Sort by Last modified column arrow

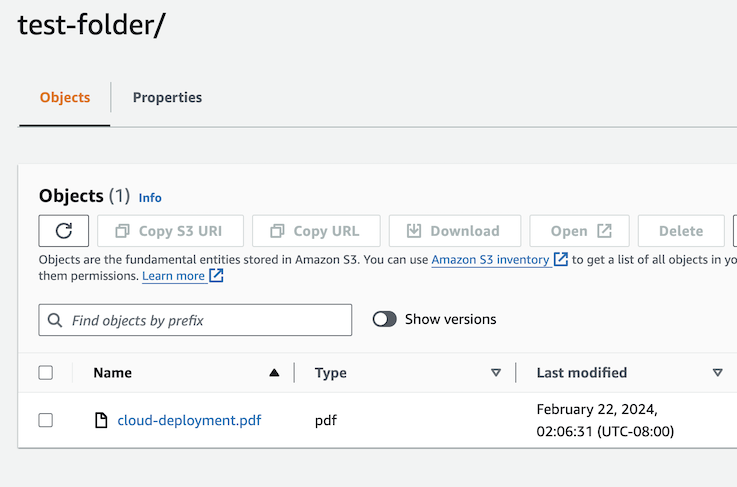(x=717, y=373)
